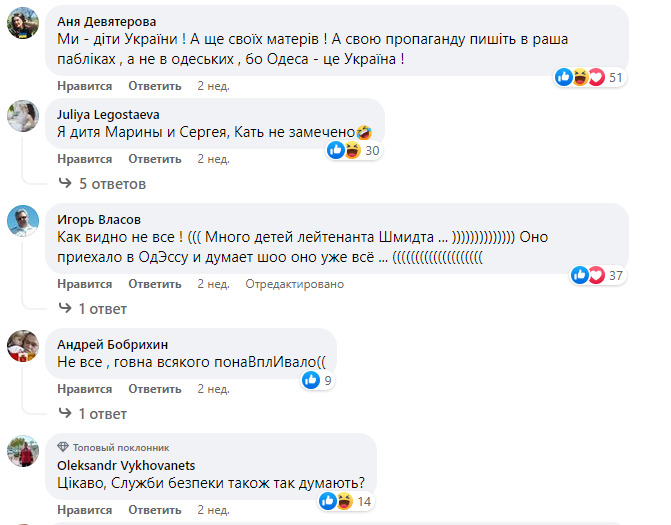Image resolution: width=671 pixels, height=525 pixels.
Task: View reactions with 30 count on Juliya's comment
Action: click(354, 150)
